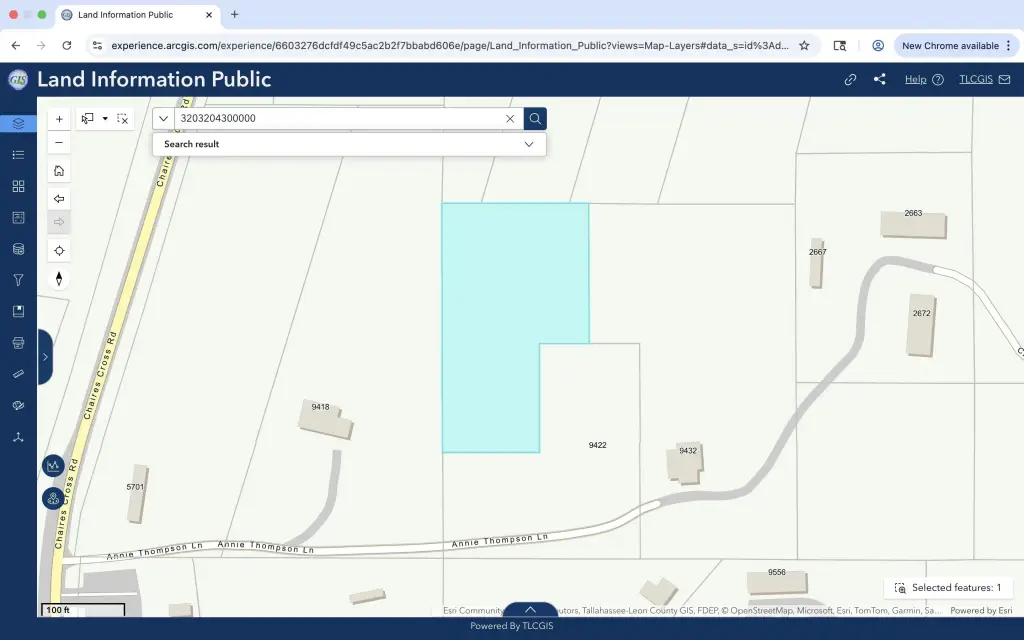Image resolution: width=1024 pixels, height=640 pixels.
Task: Open the map layers panel in sidebar
Action: click(x=18, y=124)
